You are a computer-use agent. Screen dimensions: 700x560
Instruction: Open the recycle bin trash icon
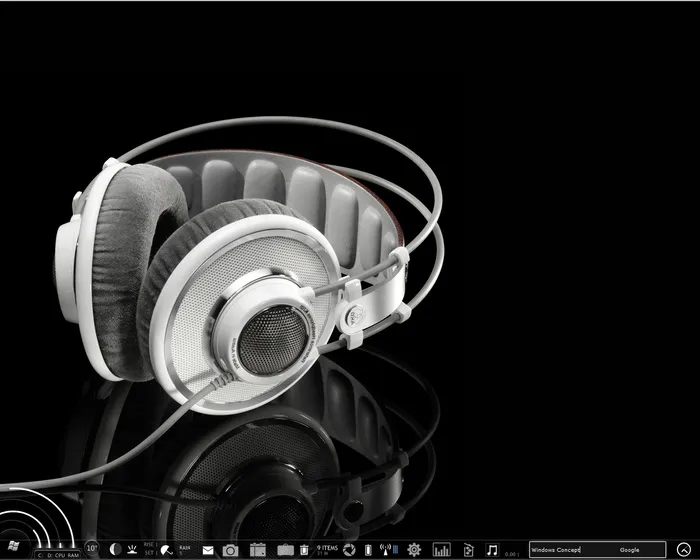(304, 550)
